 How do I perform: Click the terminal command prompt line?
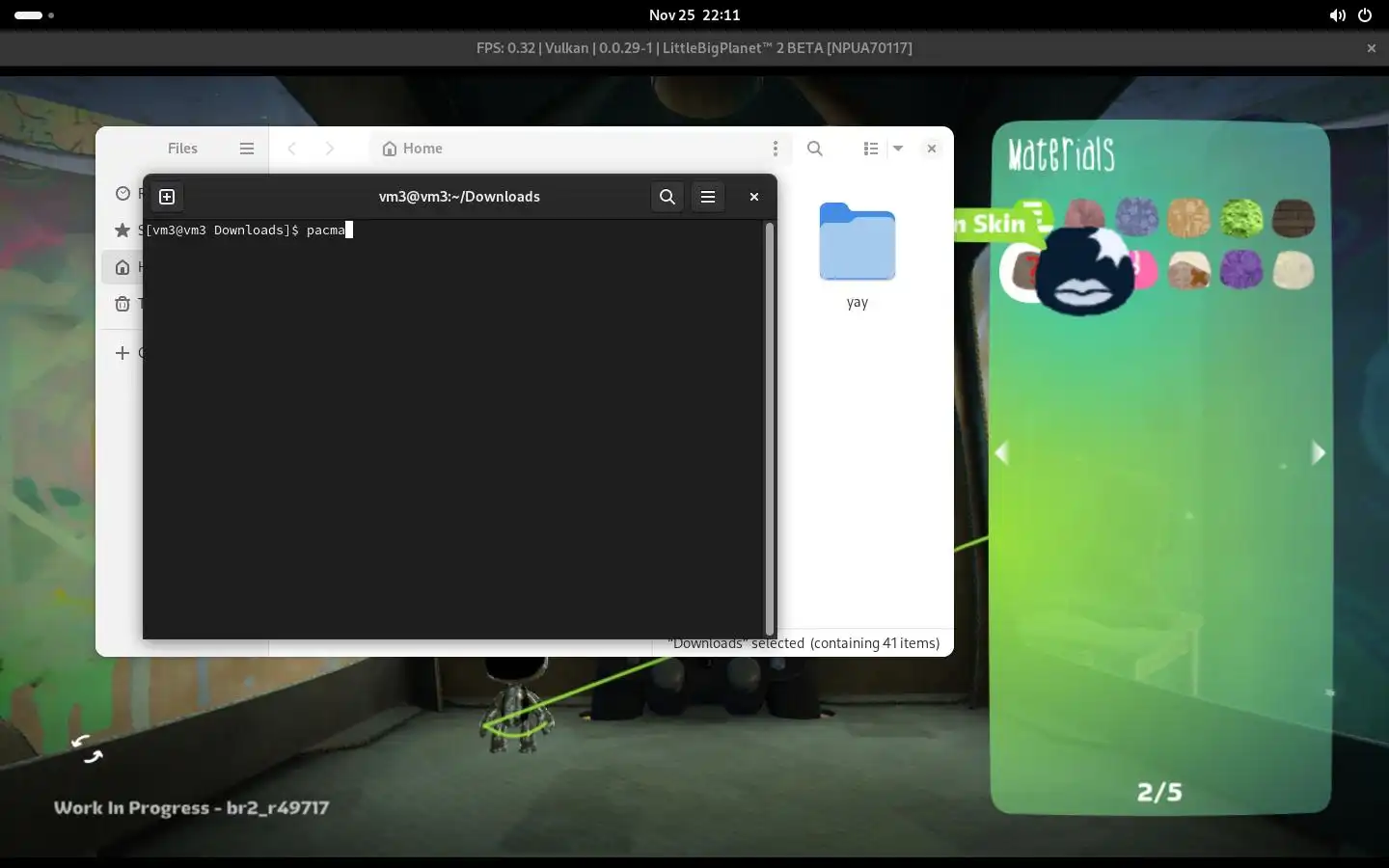pos(251,231)
